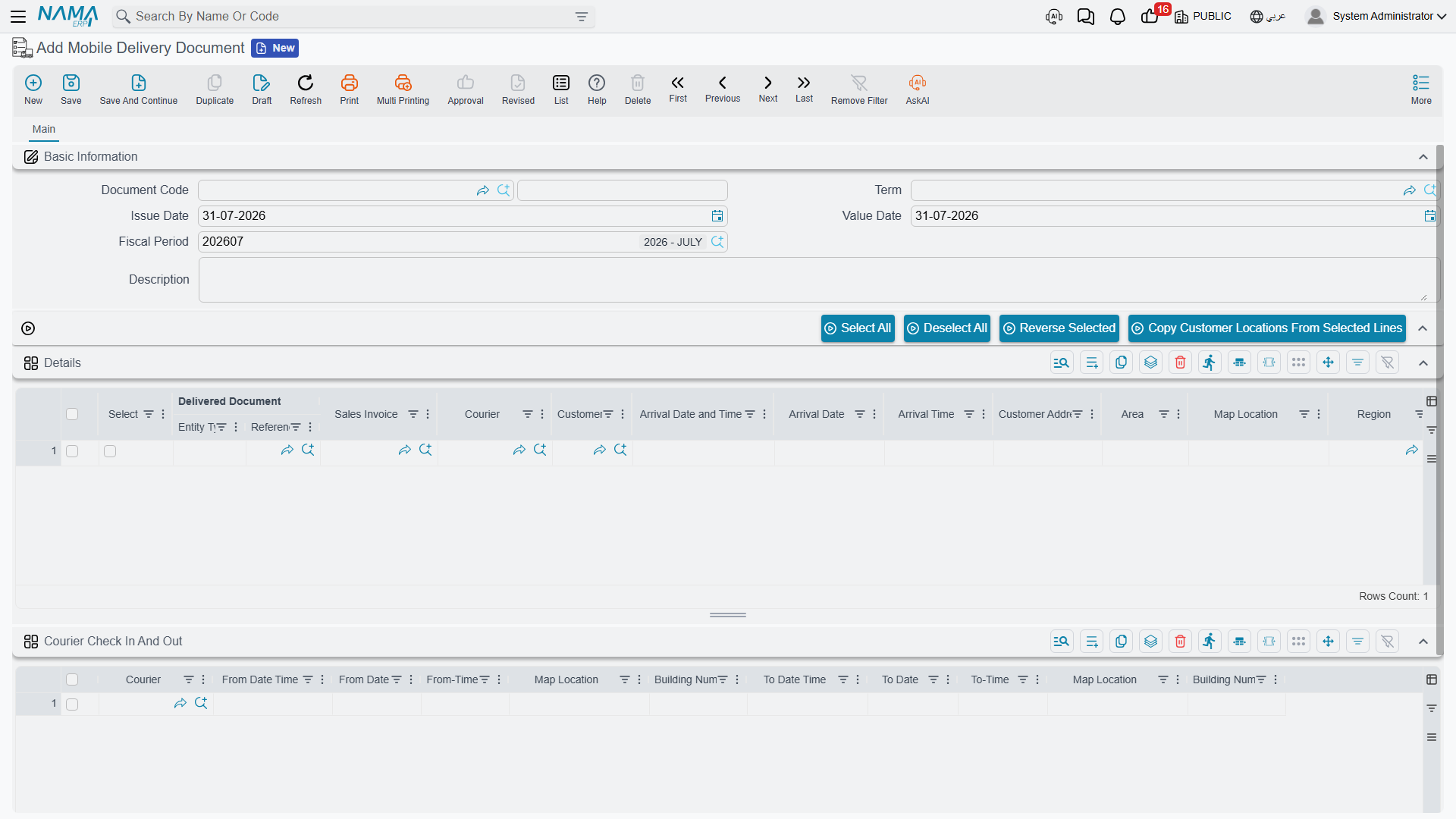Screen dimensions: 1456x819
Task: Open Details grid column chooser icon
Action: pos(1432,401)
